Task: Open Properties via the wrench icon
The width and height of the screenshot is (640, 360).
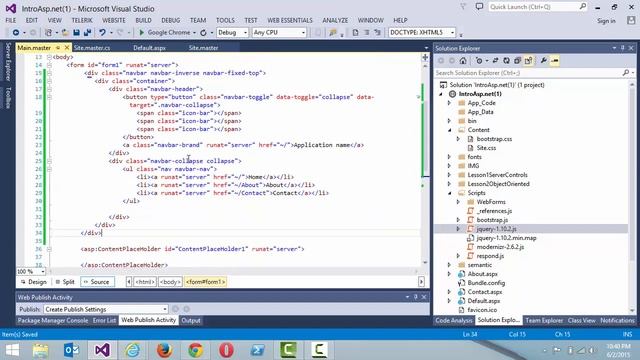Action: [x=543, y=61]
